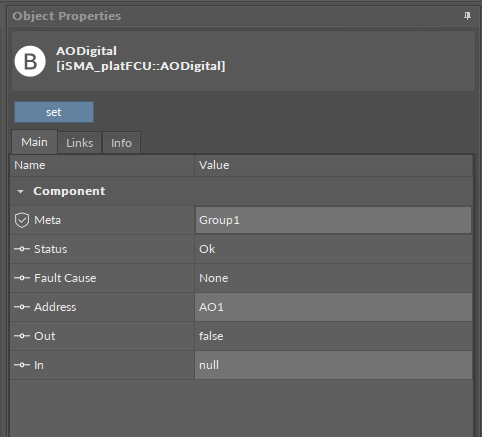Click the slot icon next to Status
The width and height of the screenshot is (482, 437).
point(22,249)
